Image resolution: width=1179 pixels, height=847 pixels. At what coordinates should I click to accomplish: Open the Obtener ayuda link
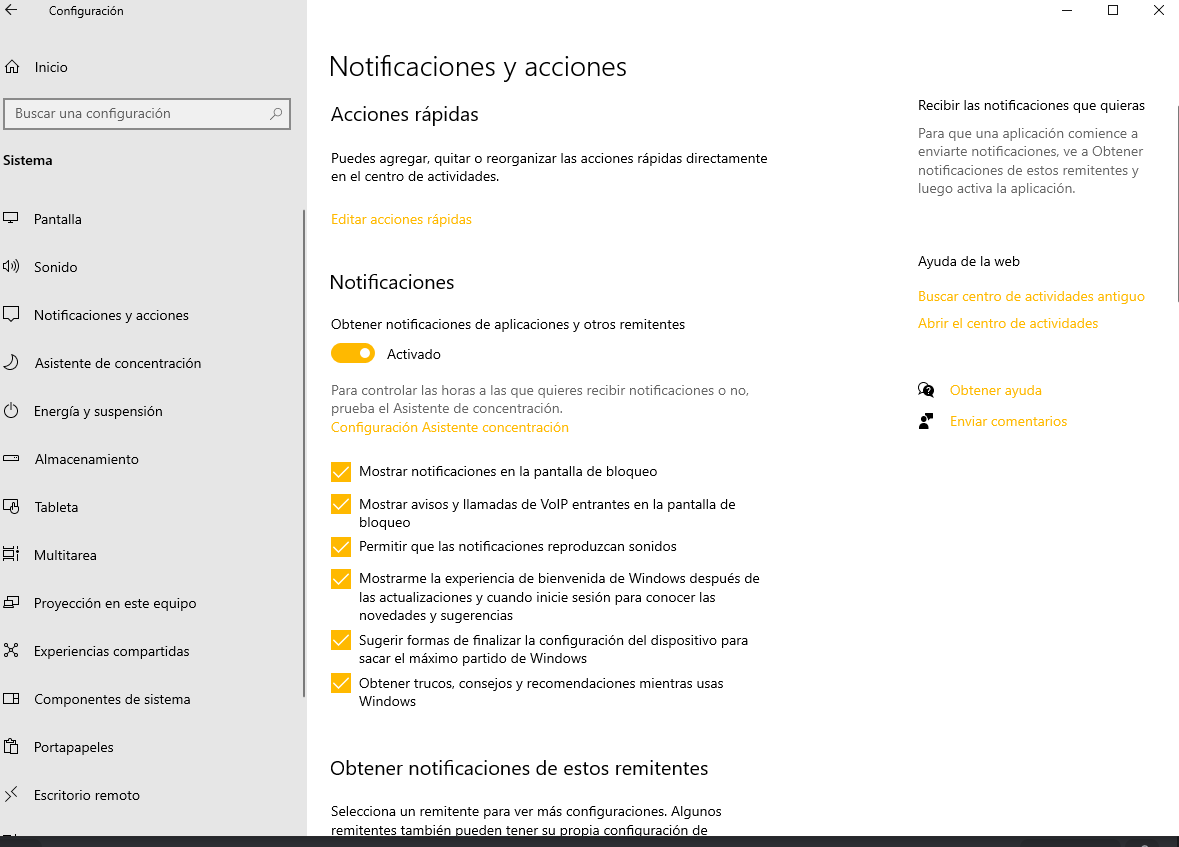[x=996, y=390]
